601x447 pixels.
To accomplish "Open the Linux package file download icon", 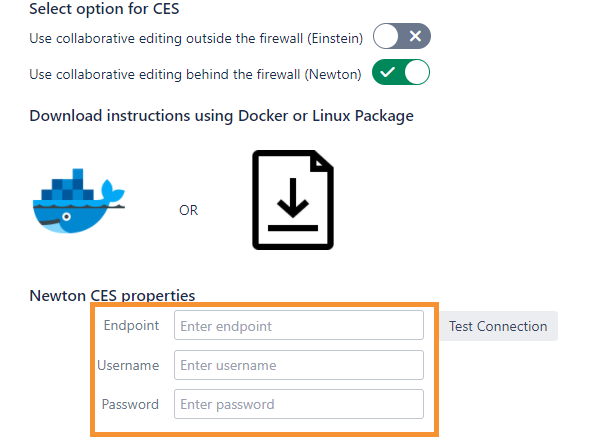I will pos(293,200).
